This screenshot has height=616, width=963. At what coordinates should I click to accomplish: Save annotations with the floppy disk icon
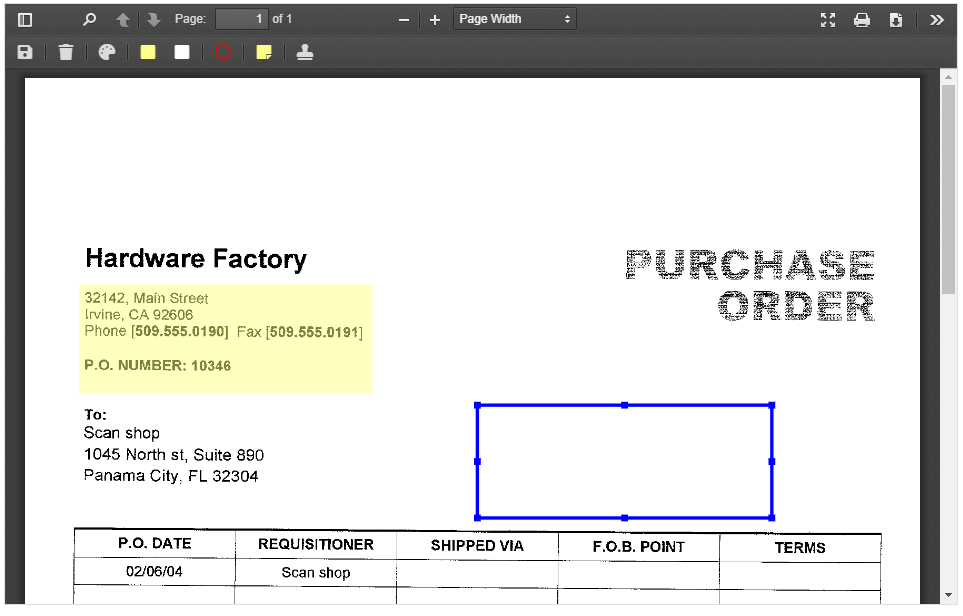pyautogui.click(x=25, y=52)
